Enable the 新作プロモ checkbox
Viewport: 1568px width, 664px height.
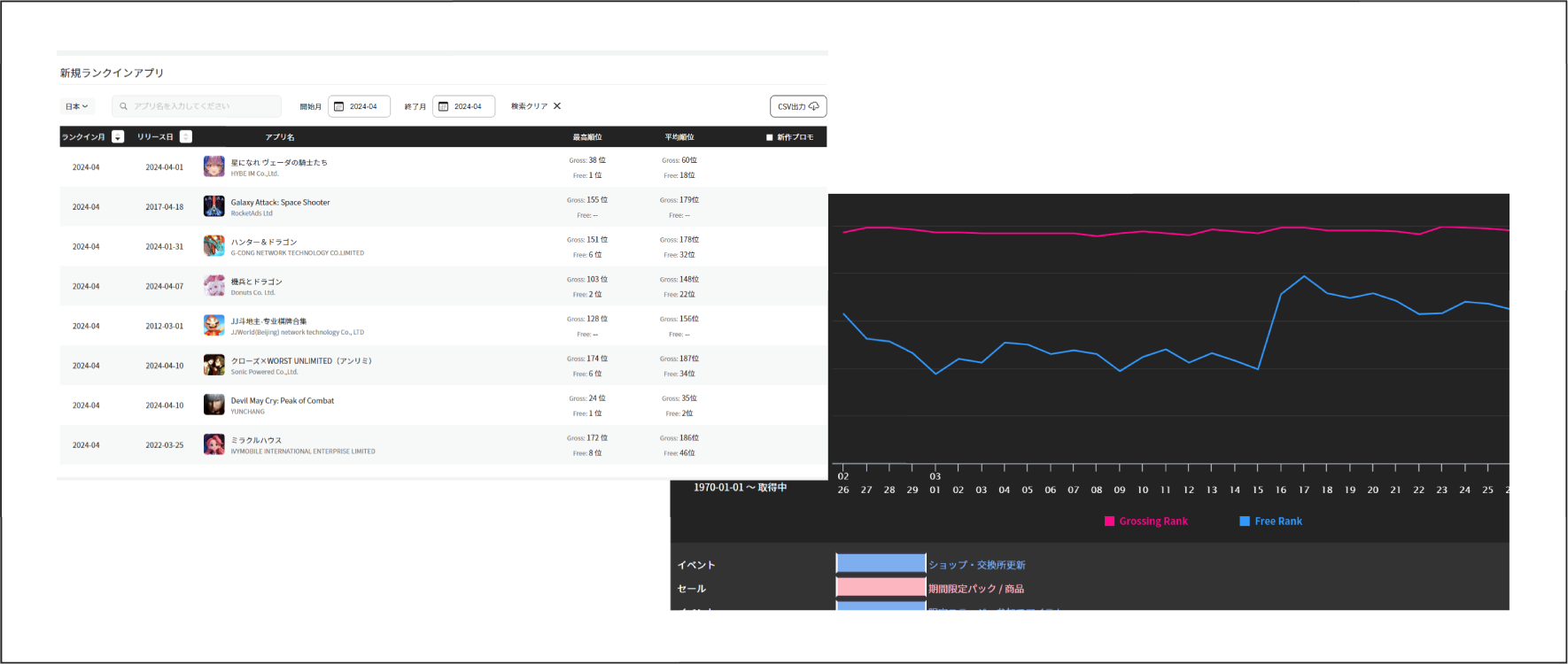[769, 137]
